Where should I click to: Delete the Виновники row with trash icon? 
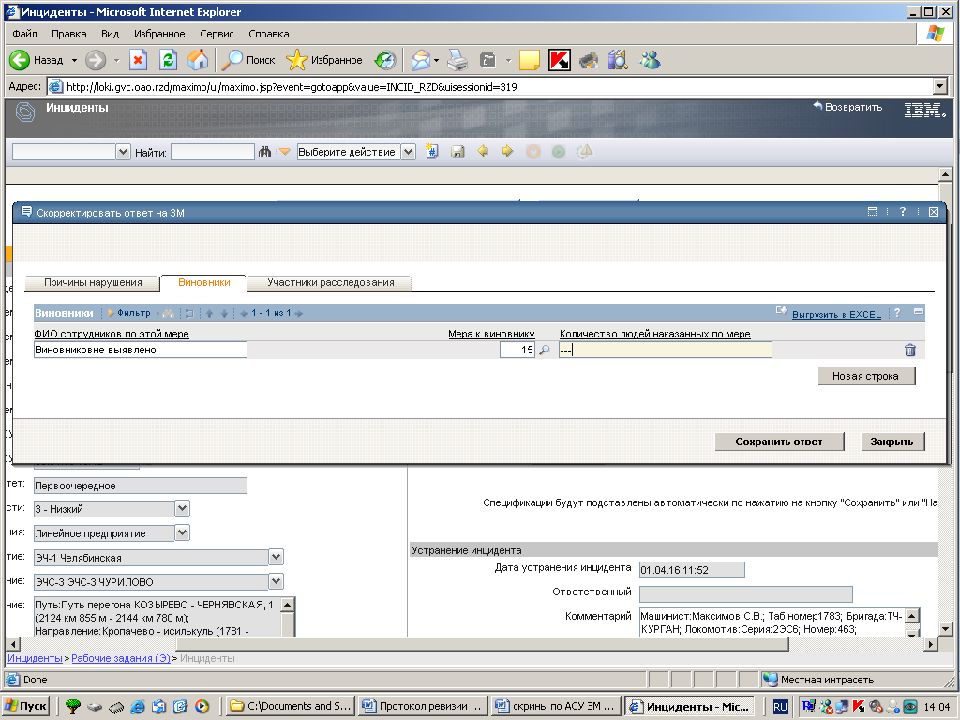click(x=910, y=350)
